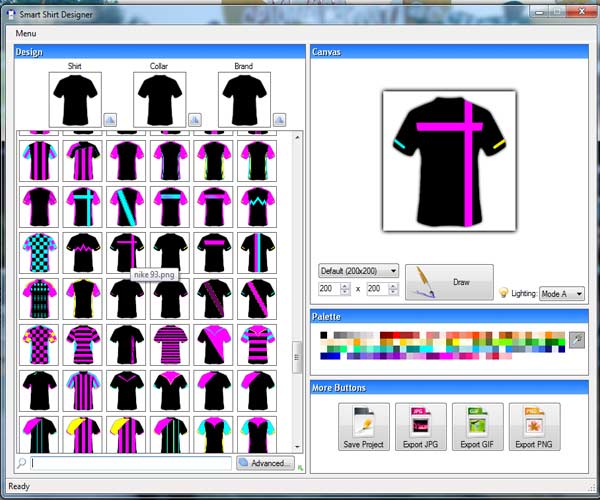Open the Lighting Mode A dropdown
Screen dimensions: 600x500
[562, 294]
